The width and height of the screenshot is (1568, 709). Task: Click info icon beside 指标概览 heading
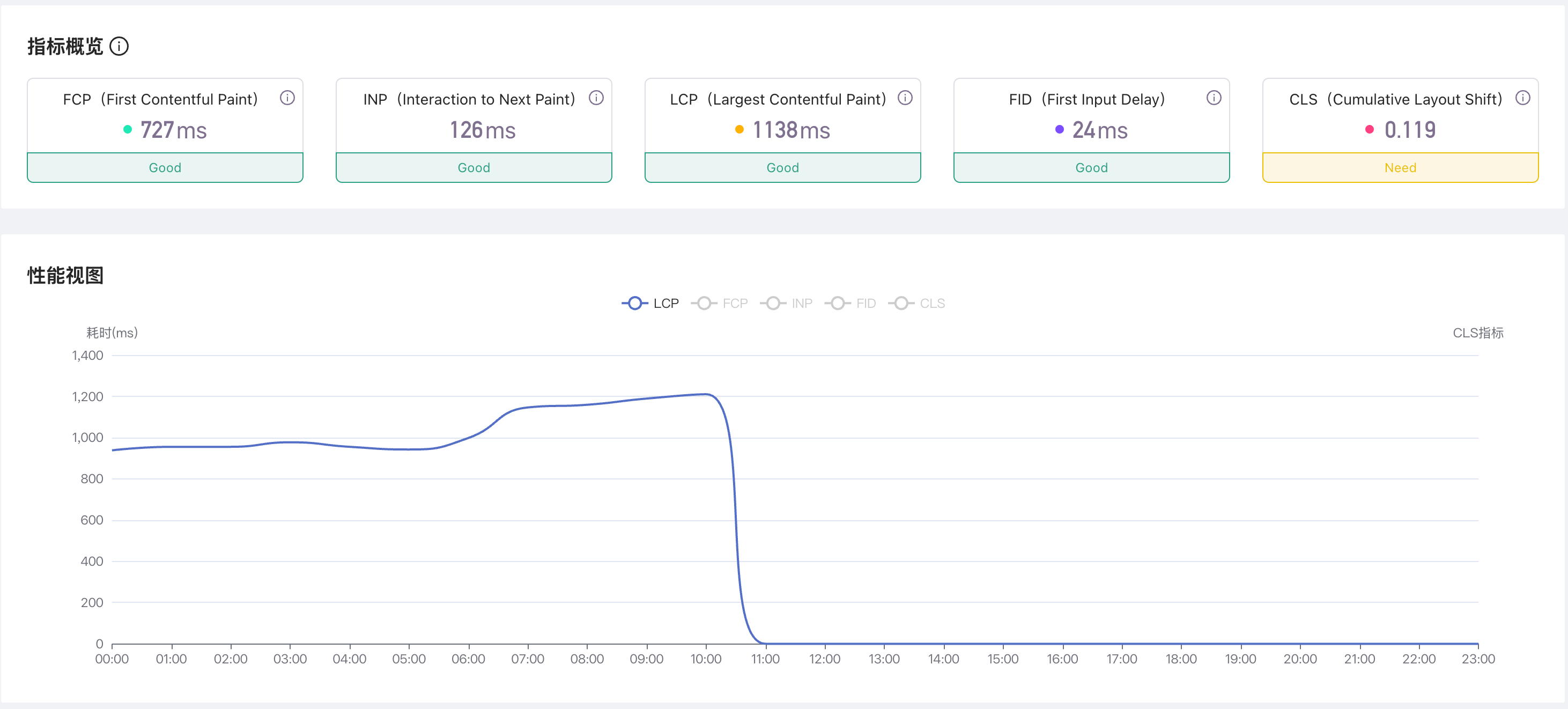pos(119,46)
